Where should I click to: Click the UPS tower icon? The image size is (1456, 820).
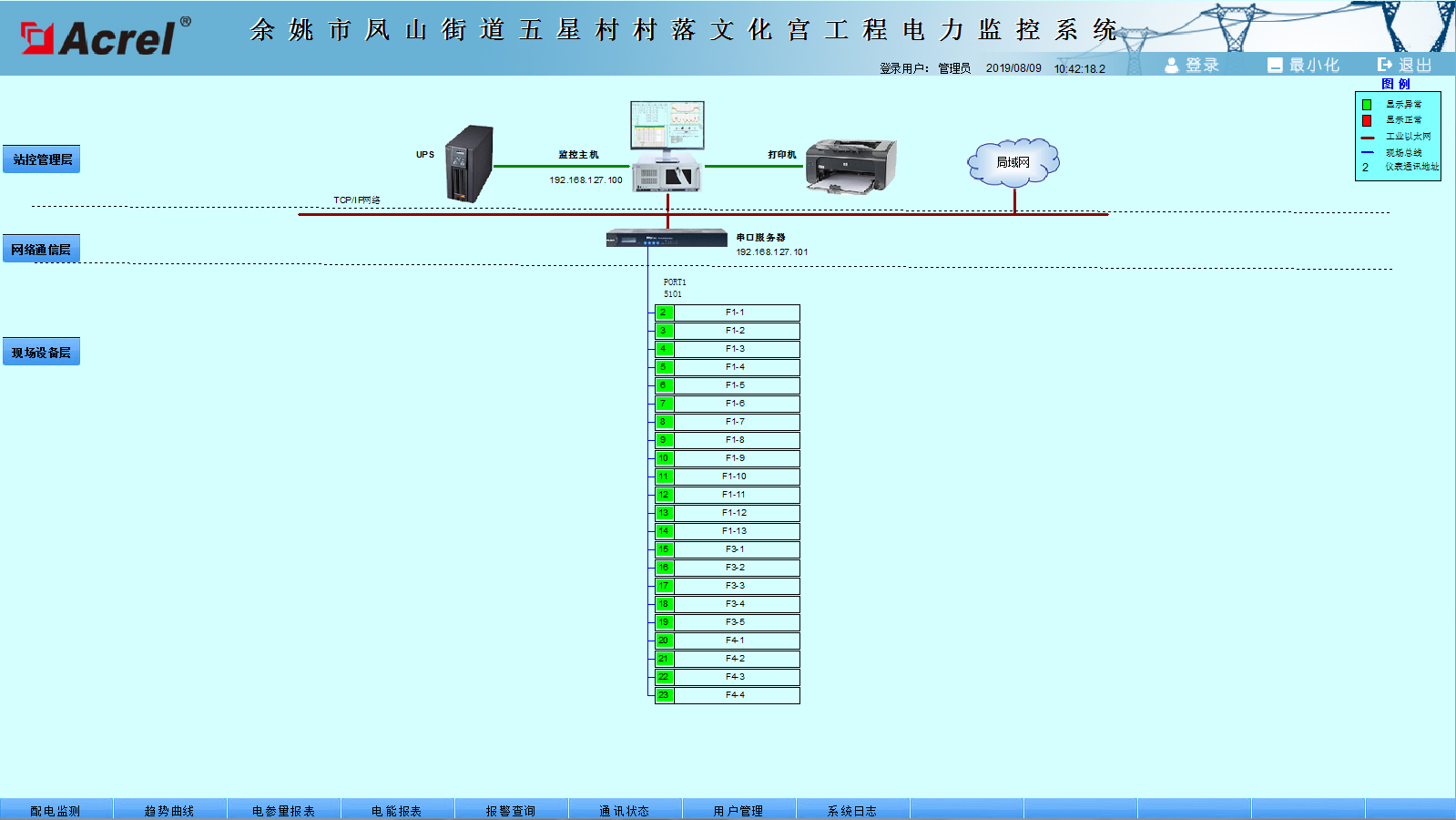click(x=469, y=164)
